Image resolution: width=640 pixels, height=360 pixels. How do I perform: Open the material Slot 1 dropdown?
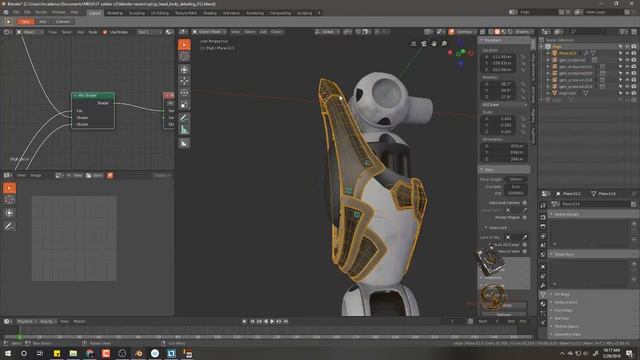point(149,32)
